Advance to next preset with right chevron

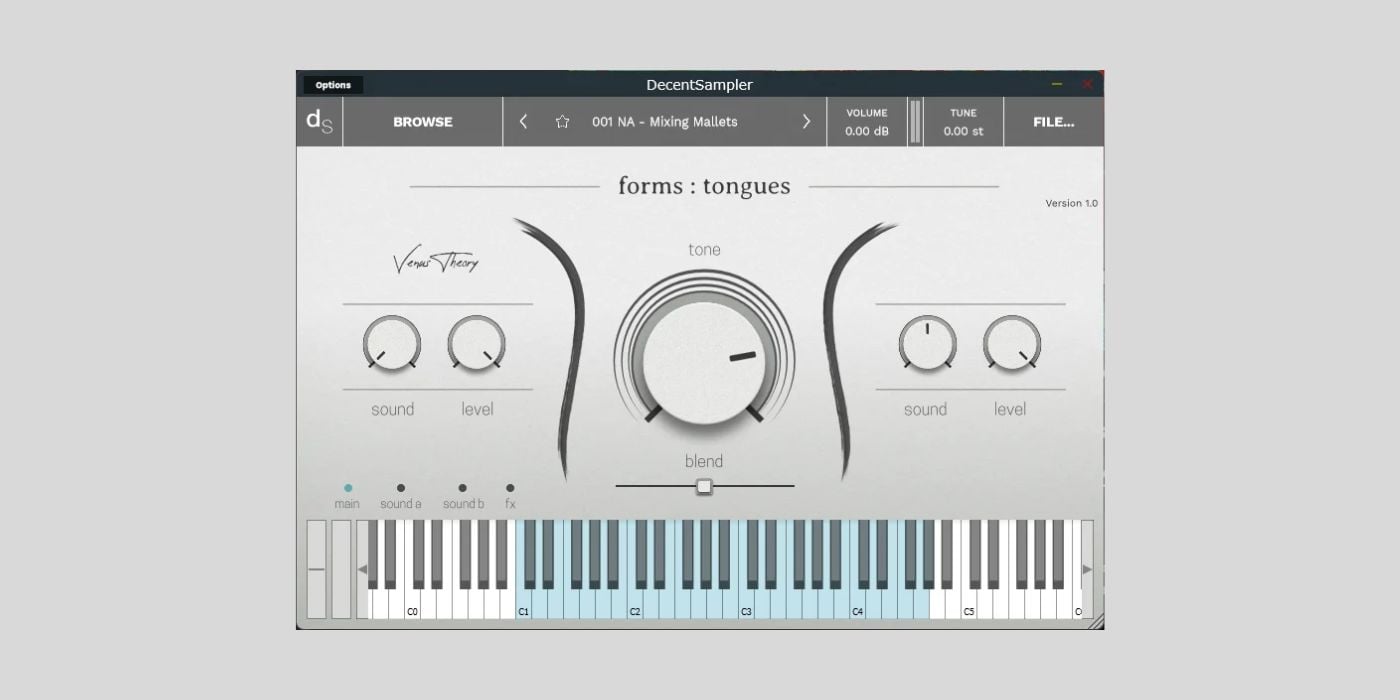(807, 121)
